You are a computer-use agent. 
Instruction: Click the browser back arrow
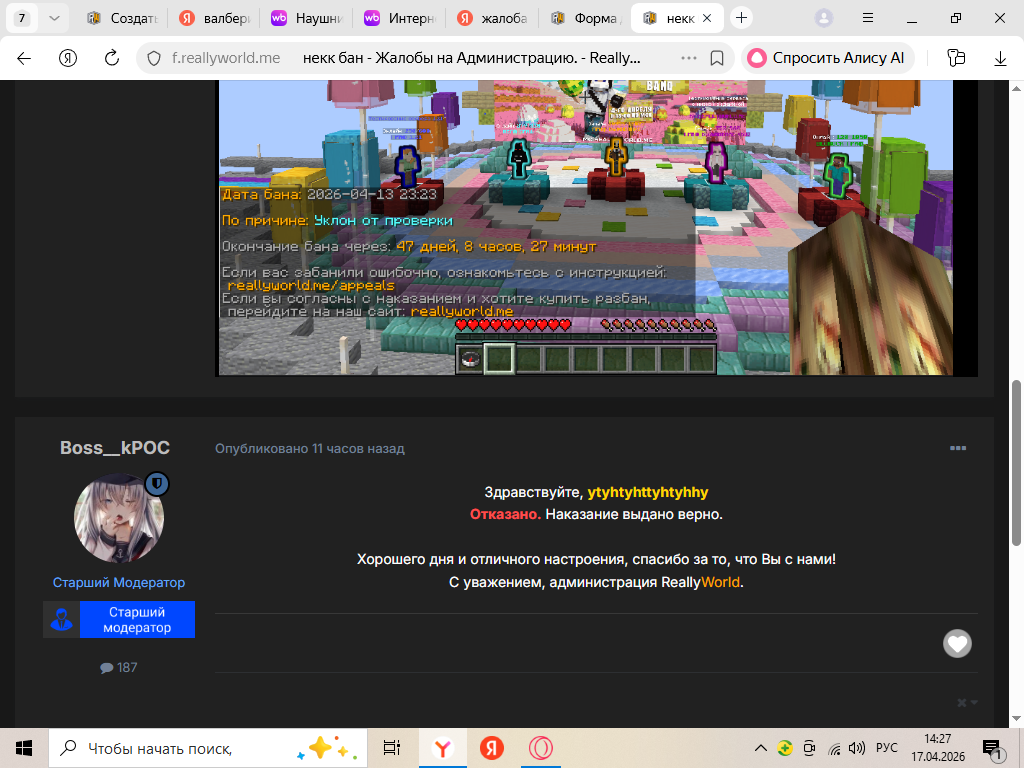point(24,58)
